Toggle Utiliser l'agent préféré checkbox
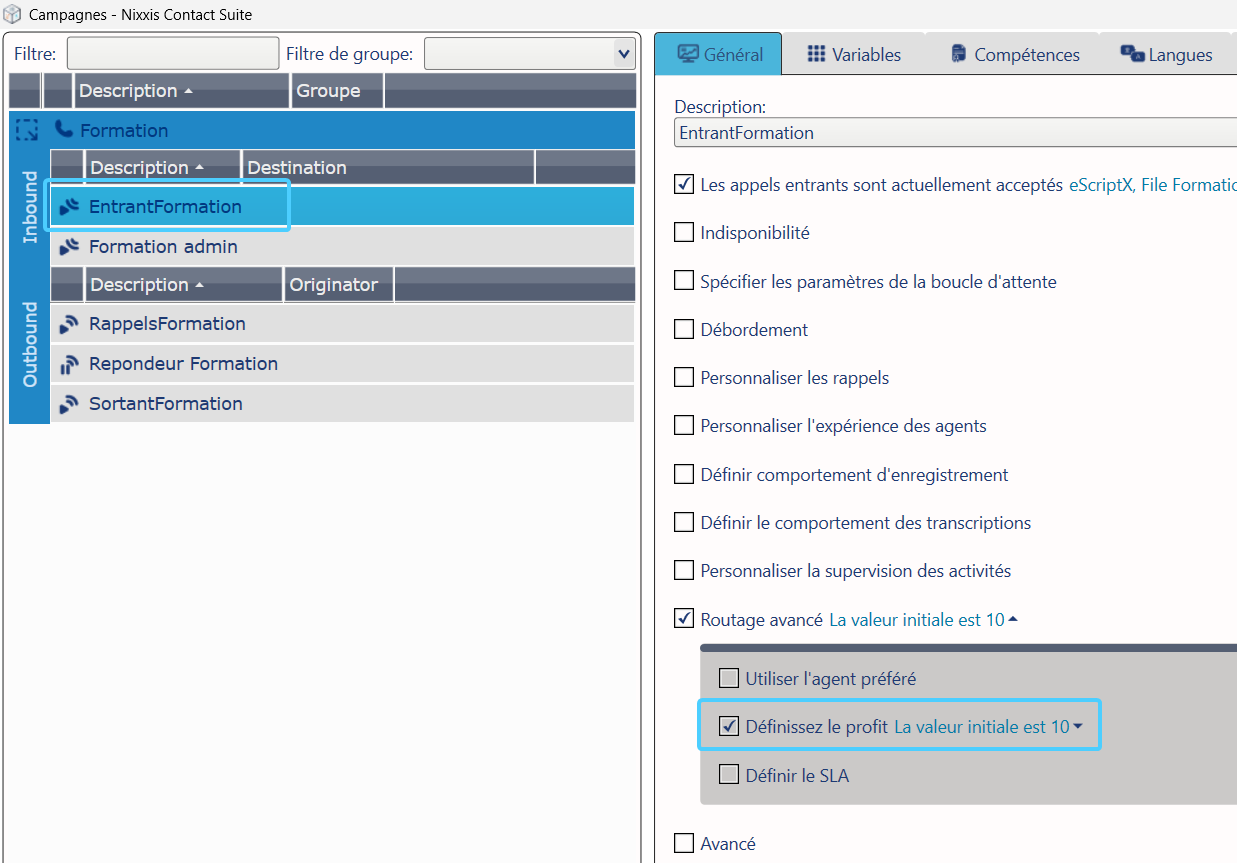This screenshot has width=1237, height=863. click(x=729, y=679)
